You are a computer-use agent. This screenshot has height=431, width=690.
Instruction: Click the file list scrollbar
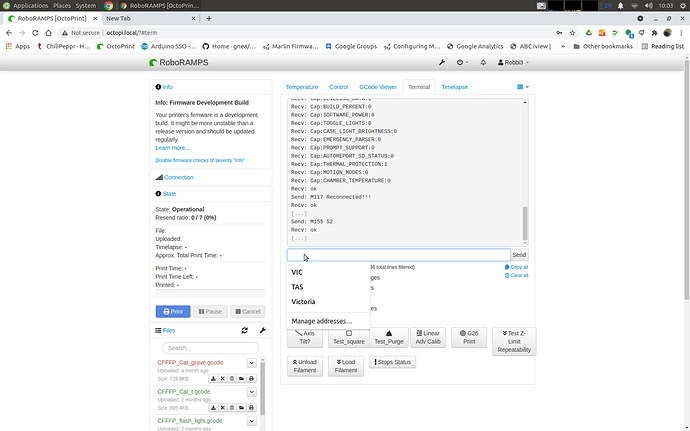point(263,387)
